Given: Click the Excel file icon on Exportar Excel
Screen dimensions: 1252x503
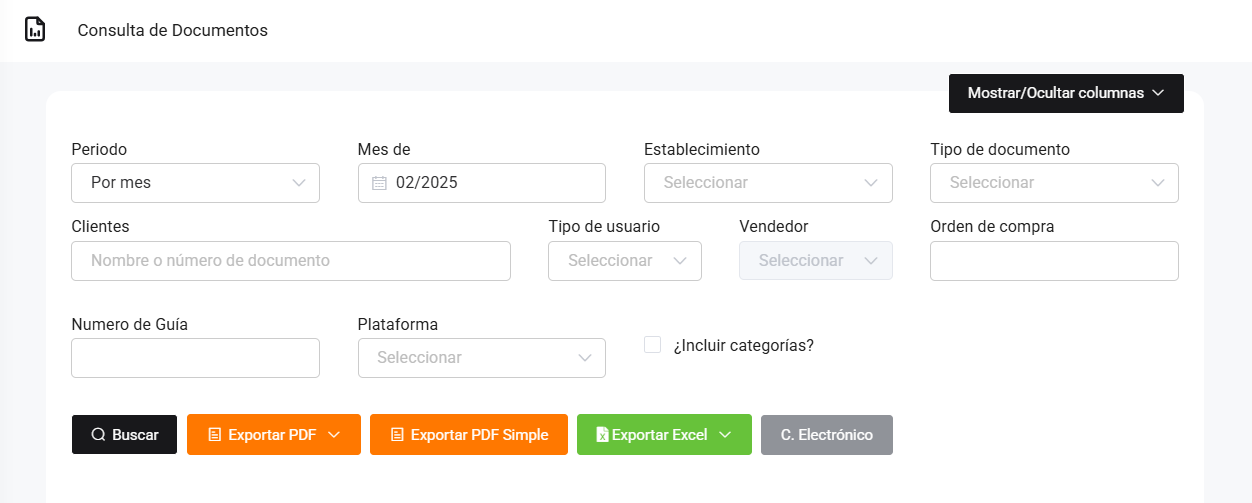Looking at the screenshot, I should click(602, 435).
